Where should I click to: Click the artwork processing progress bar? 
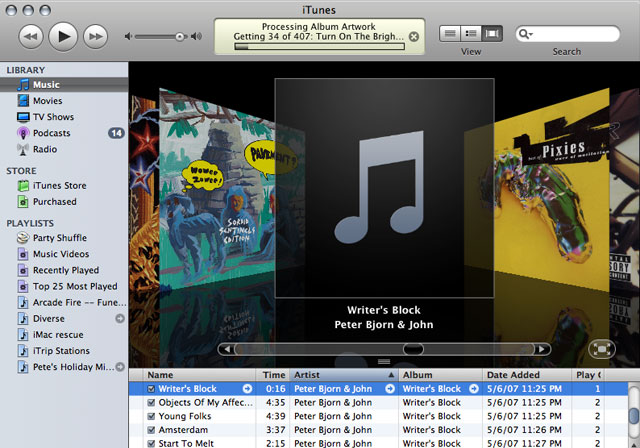click(x=320, y=47)
